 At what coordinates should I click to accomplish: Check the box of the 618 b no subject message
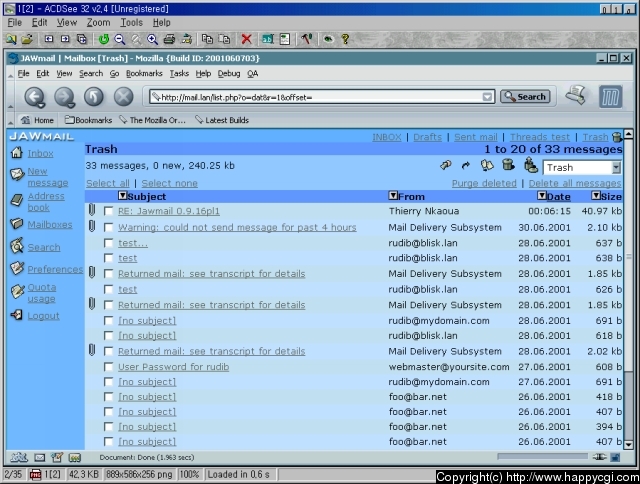click(x=108, y=335)
